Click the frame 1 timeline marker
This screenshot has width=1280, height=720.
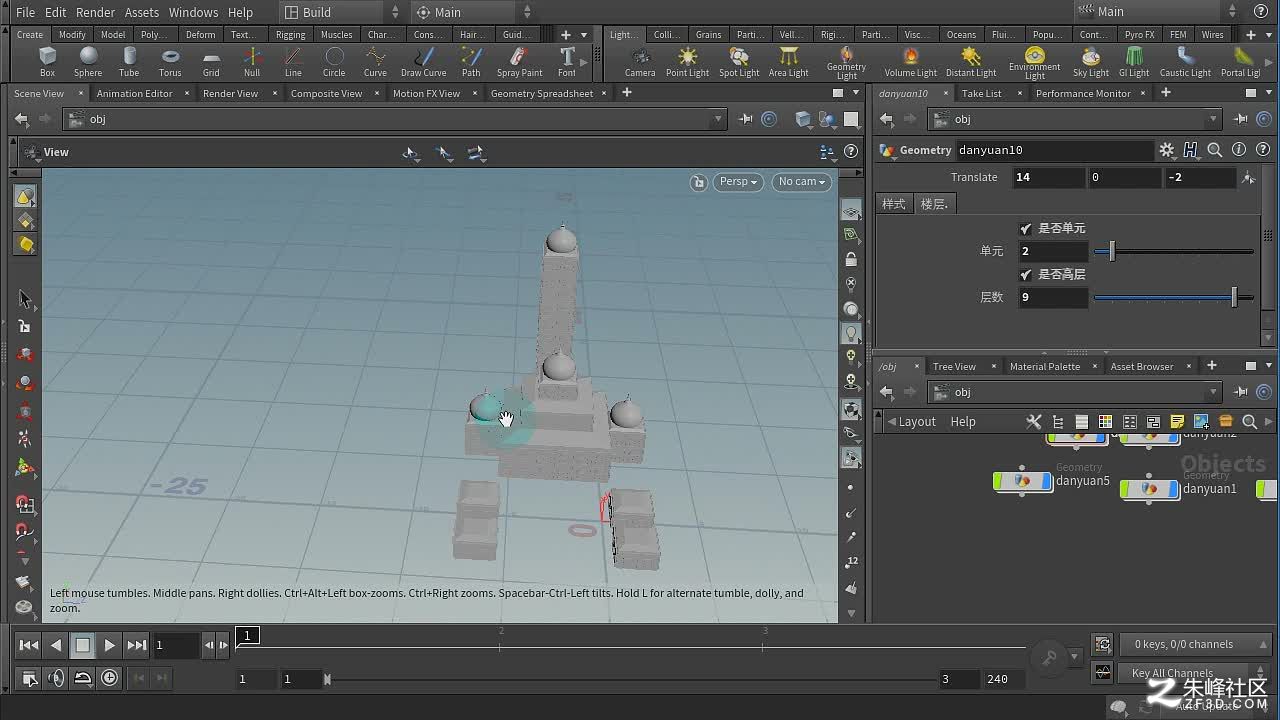pos(247,635)
